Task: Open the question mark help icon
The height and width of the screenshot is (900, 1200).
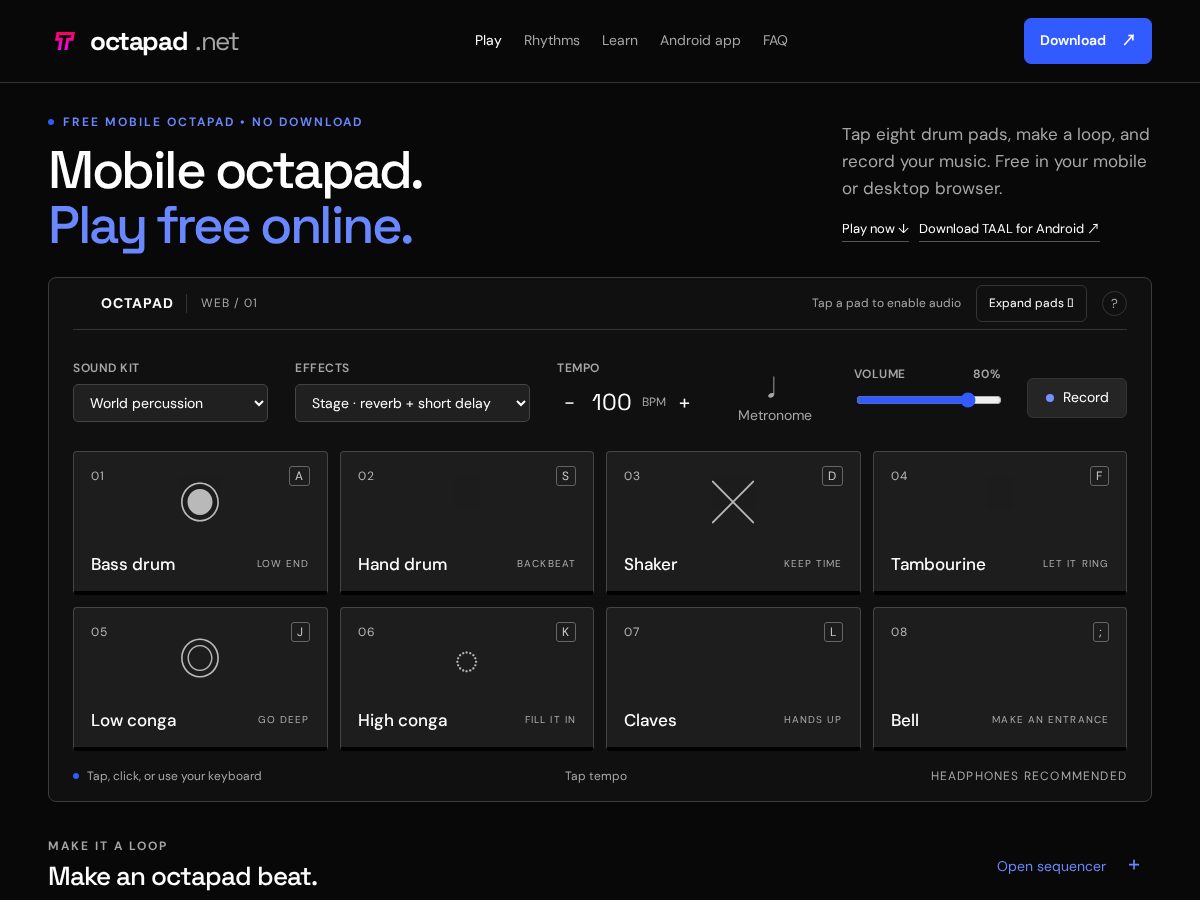Action: coord(1114,303)
